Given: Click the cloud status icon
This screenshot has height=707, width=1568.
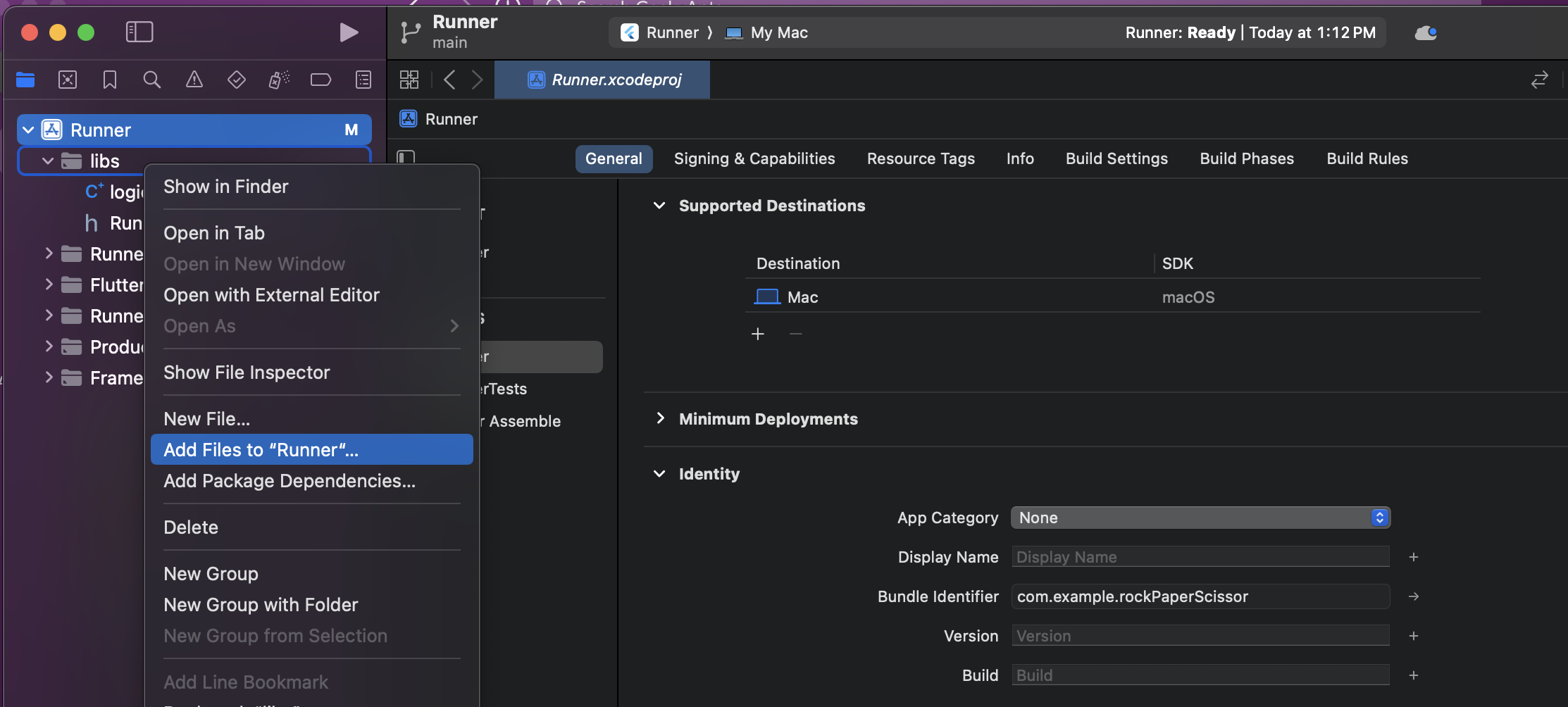Looking at the screenshot, I should point(1426,32).
